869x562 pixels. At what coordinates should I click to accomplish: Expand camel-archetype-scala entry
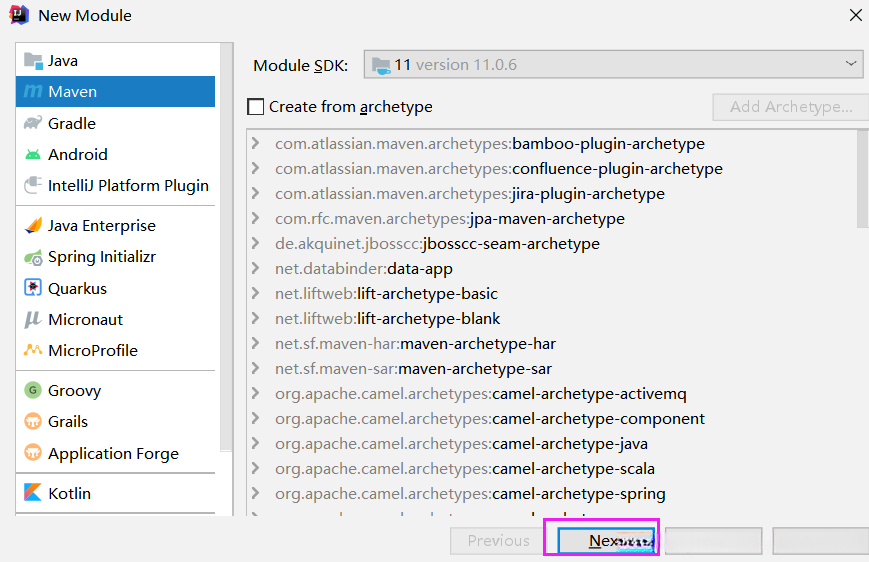255,468
